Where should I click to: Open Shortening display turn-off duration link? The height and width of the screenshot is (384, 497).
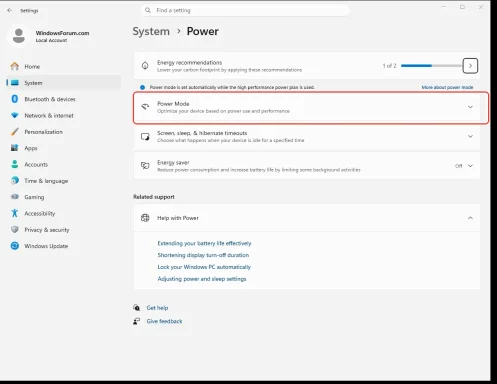click(203, 255)
